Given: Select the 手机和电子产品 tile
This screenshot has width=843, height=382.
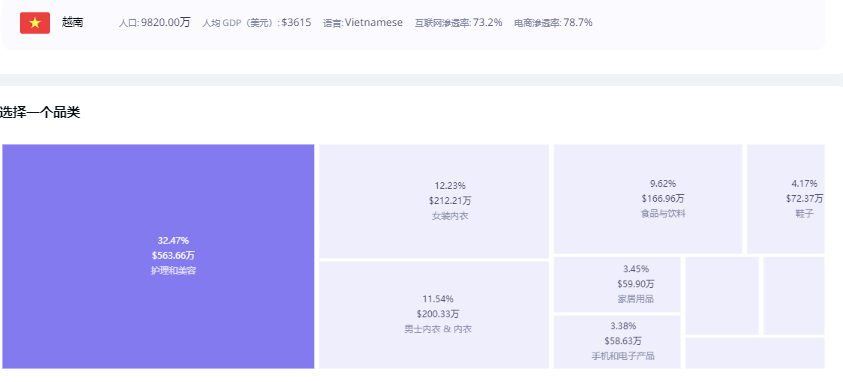Looking at the screenshot, I should 617,342.
